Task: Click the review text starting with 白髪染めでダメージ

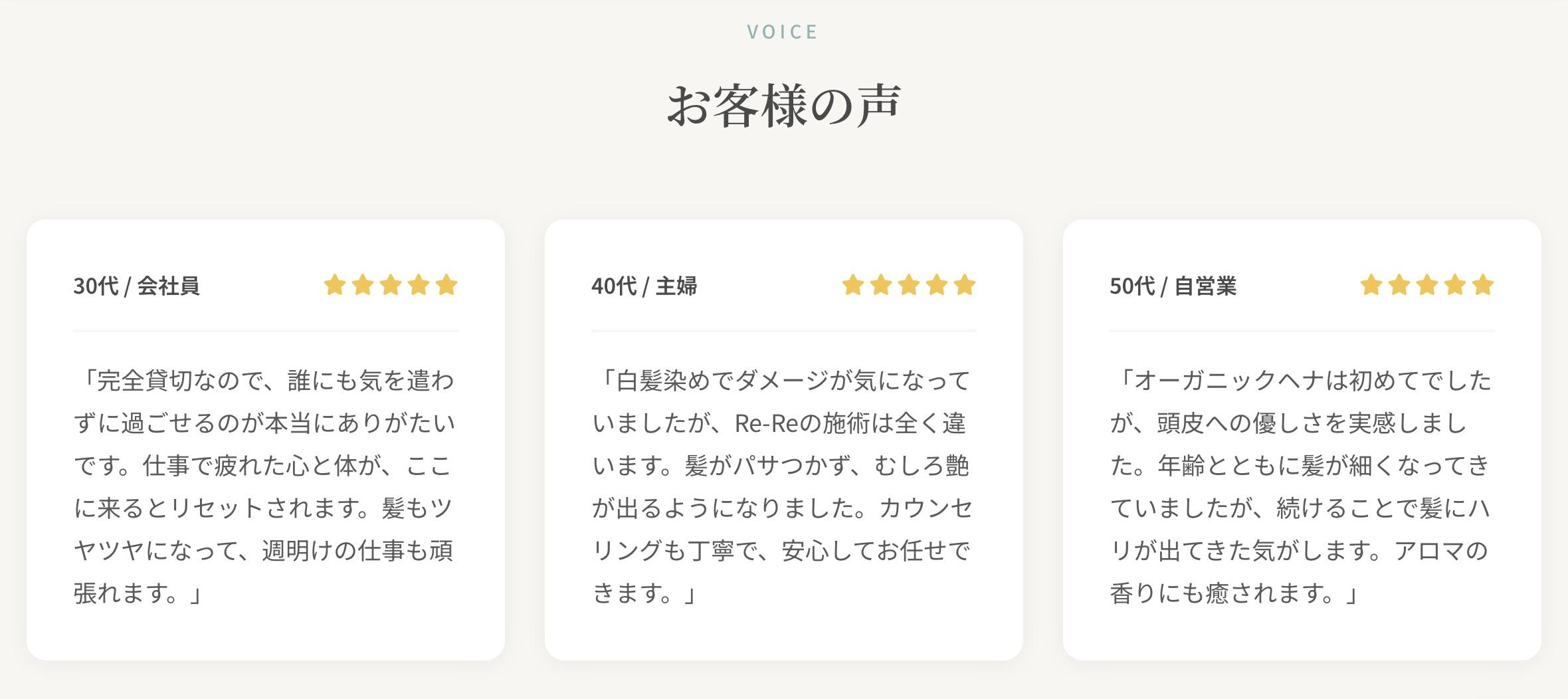Action: click(x=783, y=486)
